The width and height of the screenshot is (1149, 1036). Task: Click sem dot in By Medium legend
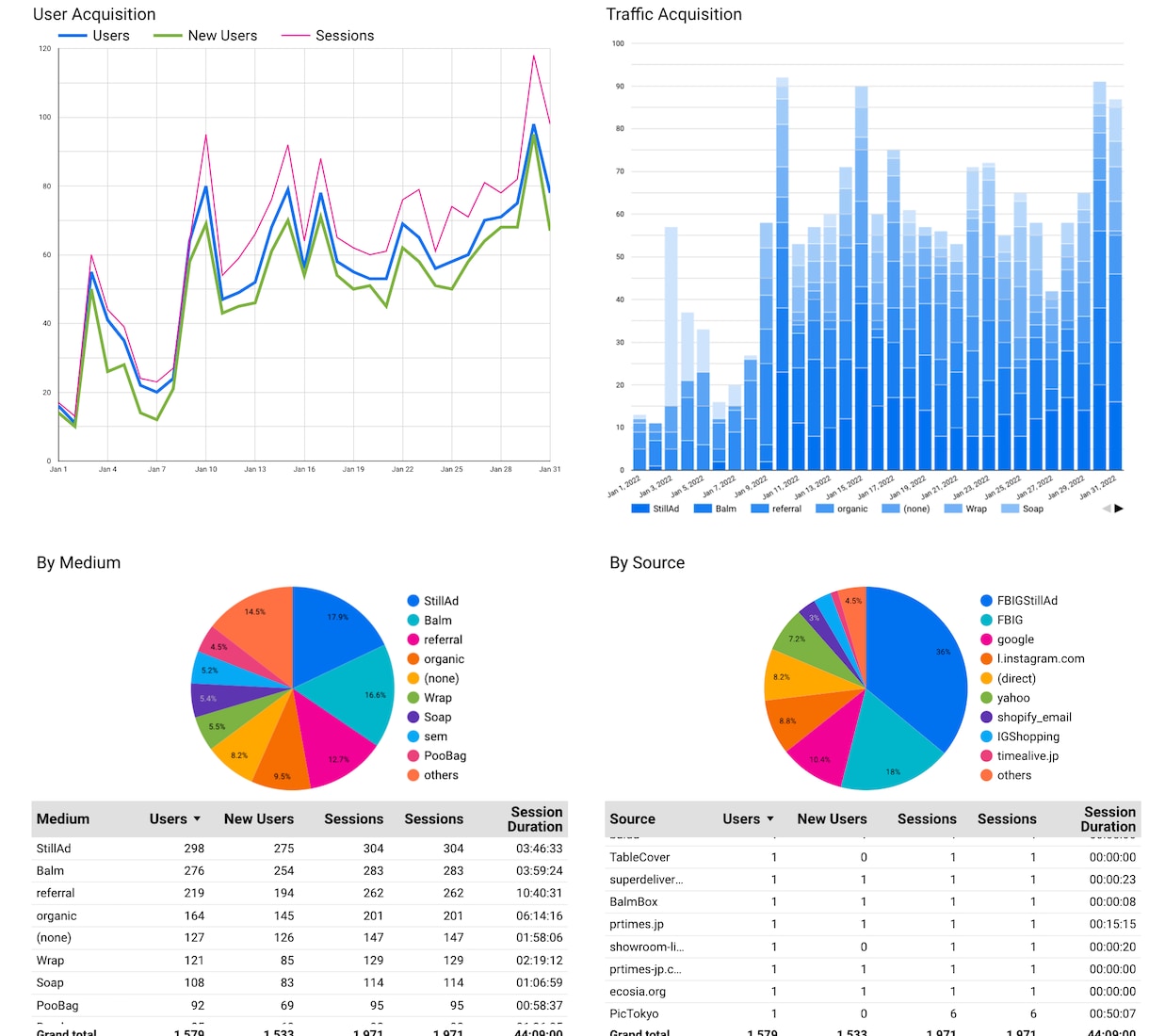tap(413, 737)
